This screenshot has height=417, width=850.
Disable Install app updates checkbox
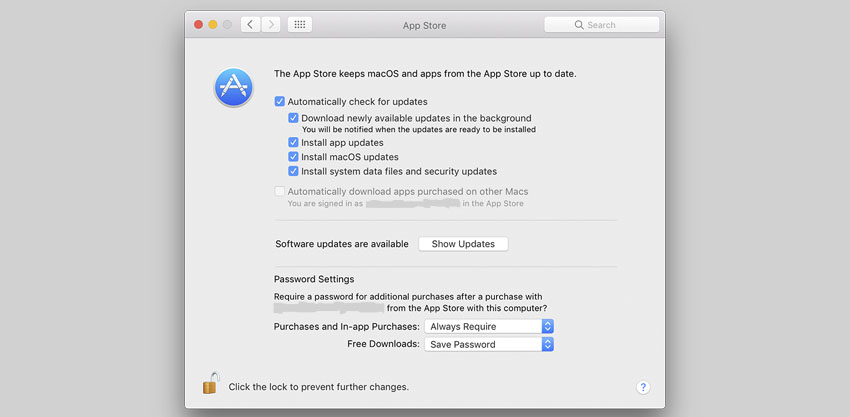pos(294,143)
